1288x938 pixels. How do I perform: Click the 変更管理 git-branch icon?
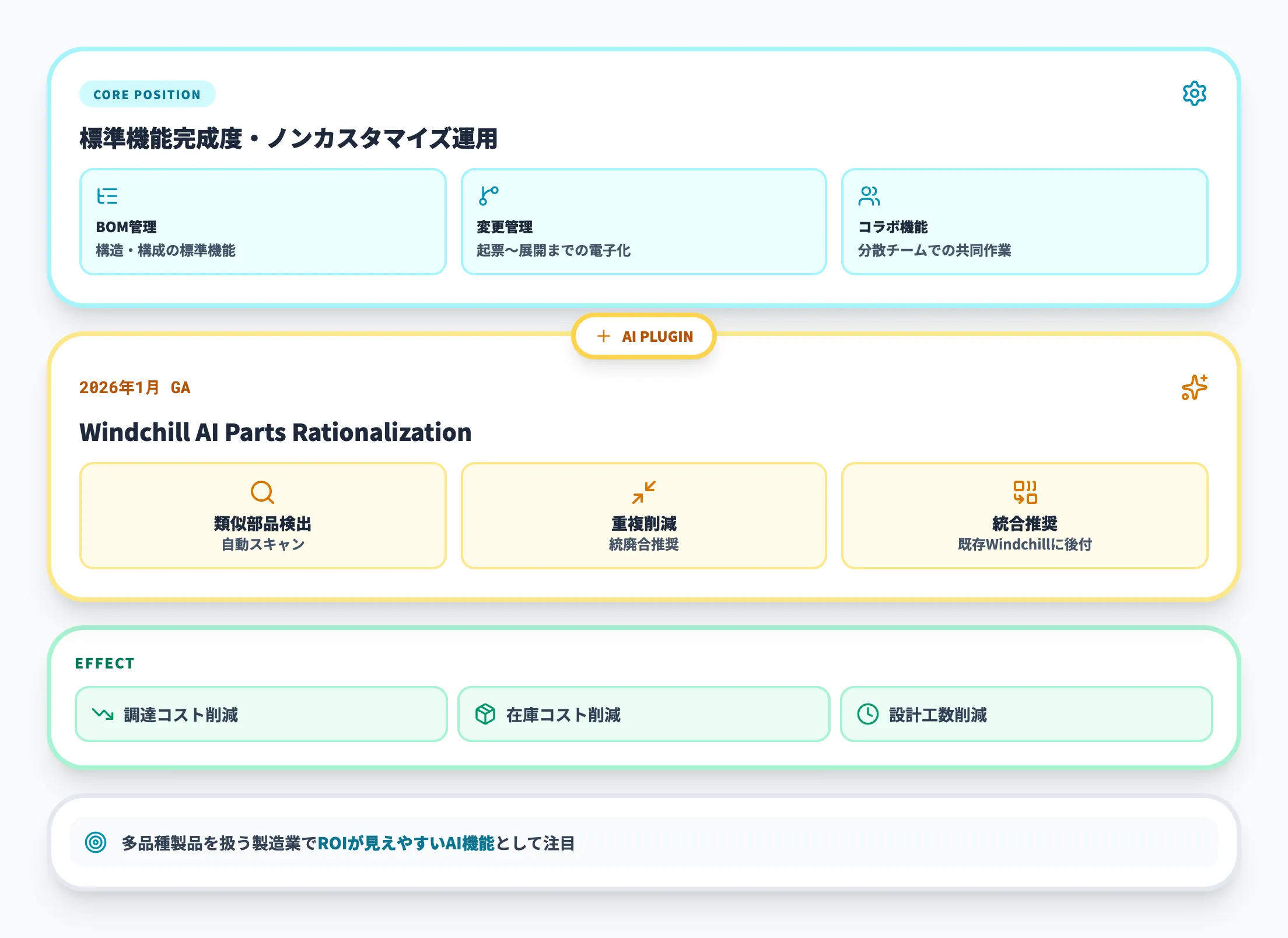488,196
